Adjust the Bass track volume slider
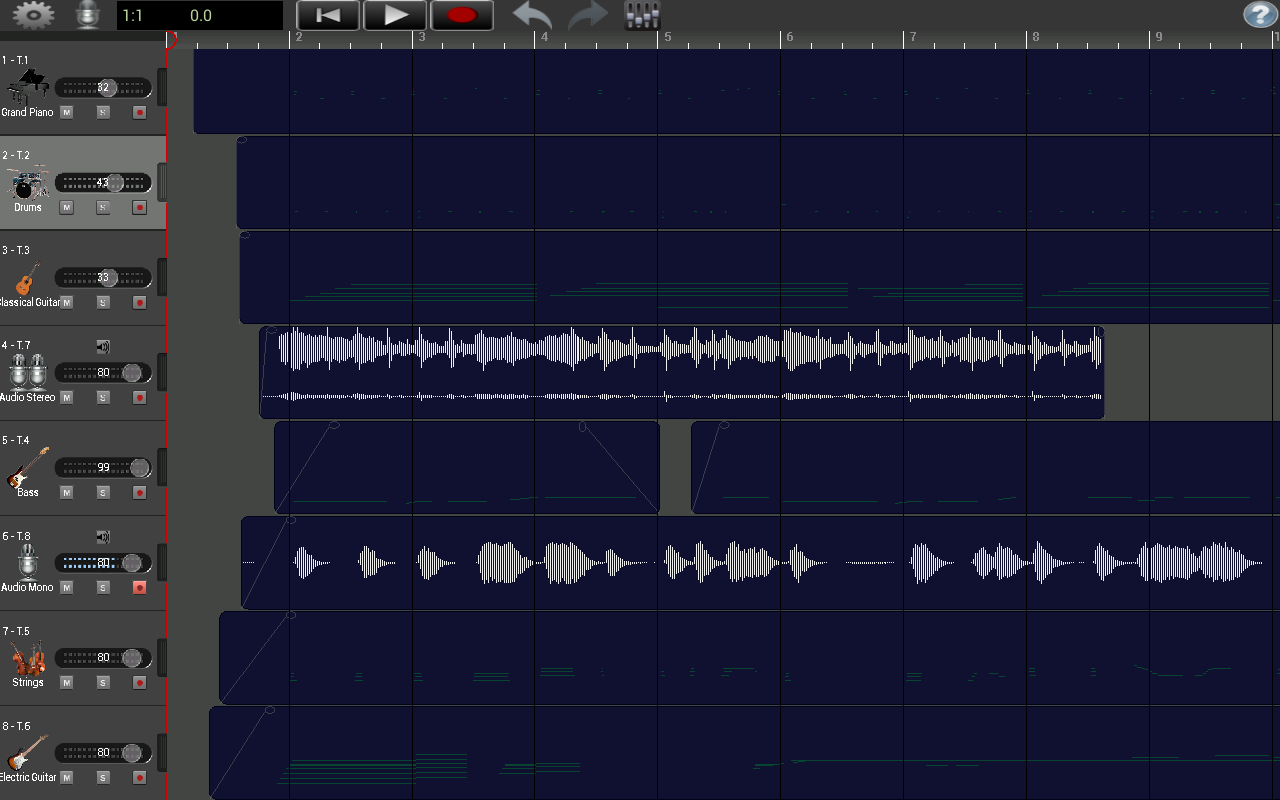 click(103, 467)
